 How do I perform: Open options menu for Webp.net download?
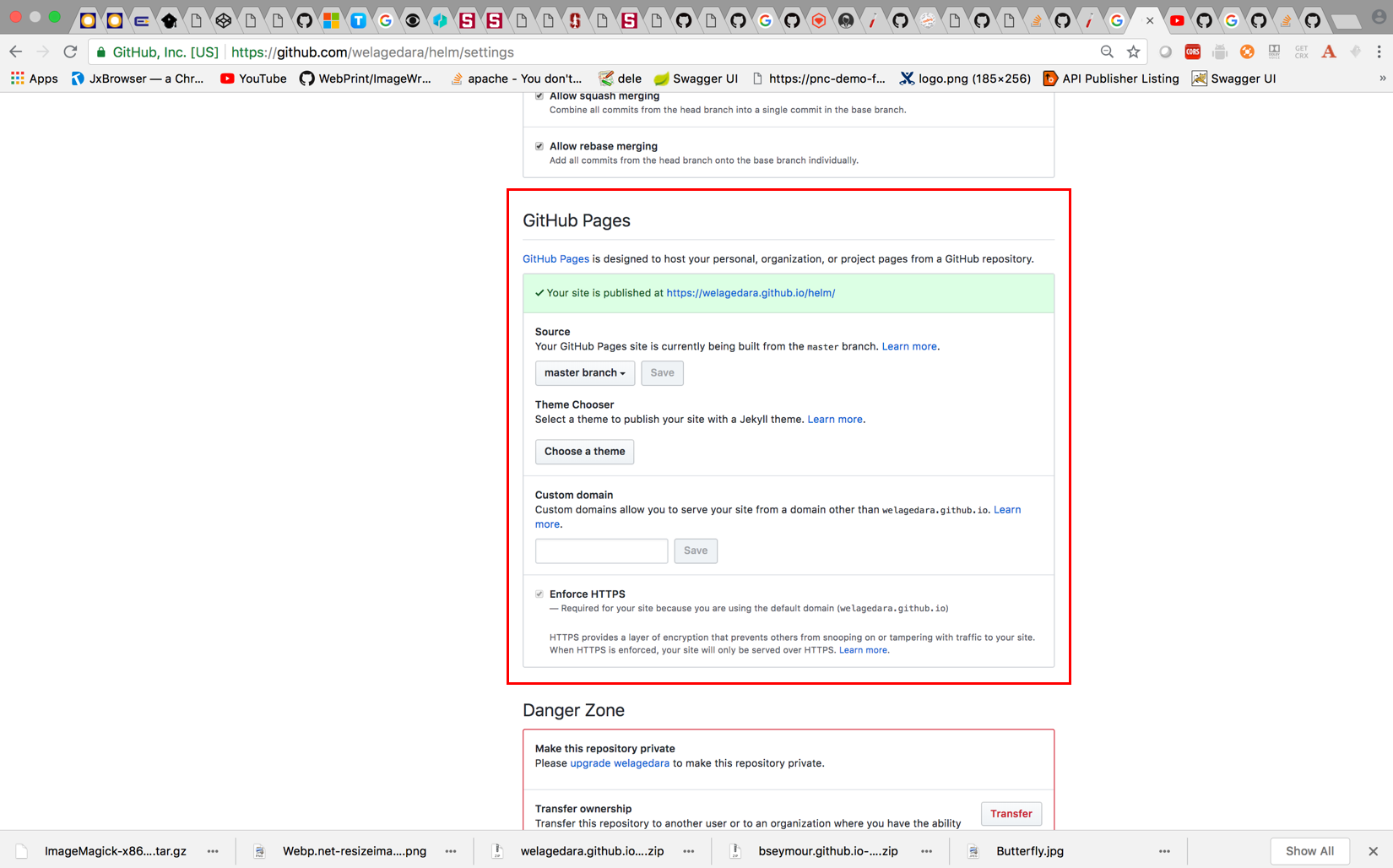[451, 851]
